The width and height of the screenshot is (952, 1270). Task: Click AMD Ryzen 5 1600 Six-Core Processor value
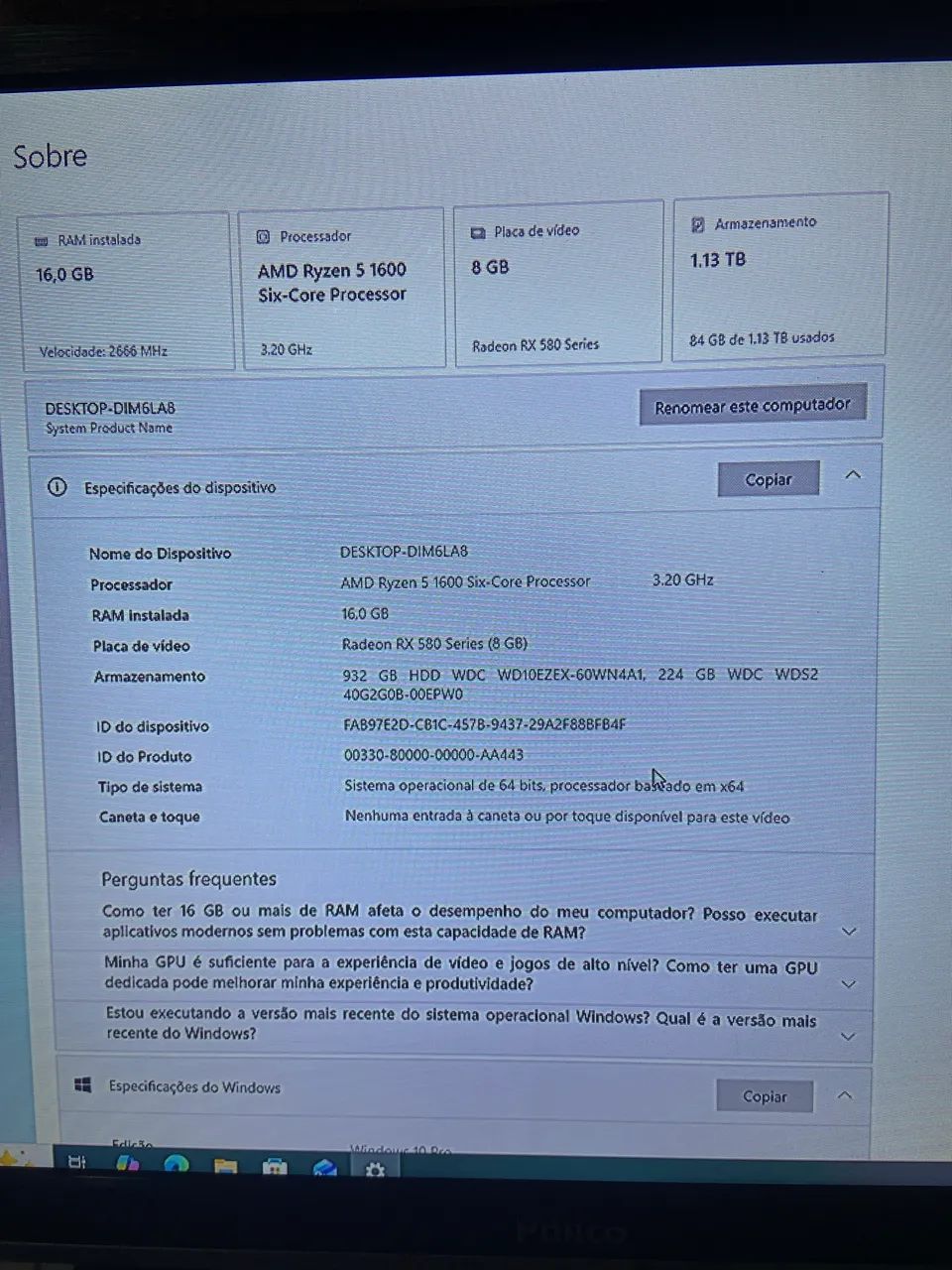(465, 581)
